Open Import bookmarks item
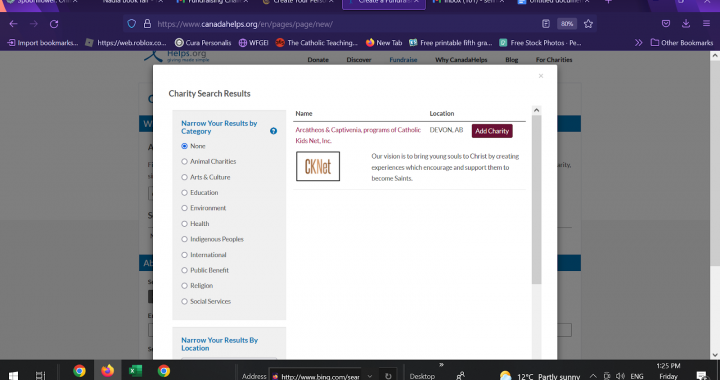720x380 pixels. [43, 43]
